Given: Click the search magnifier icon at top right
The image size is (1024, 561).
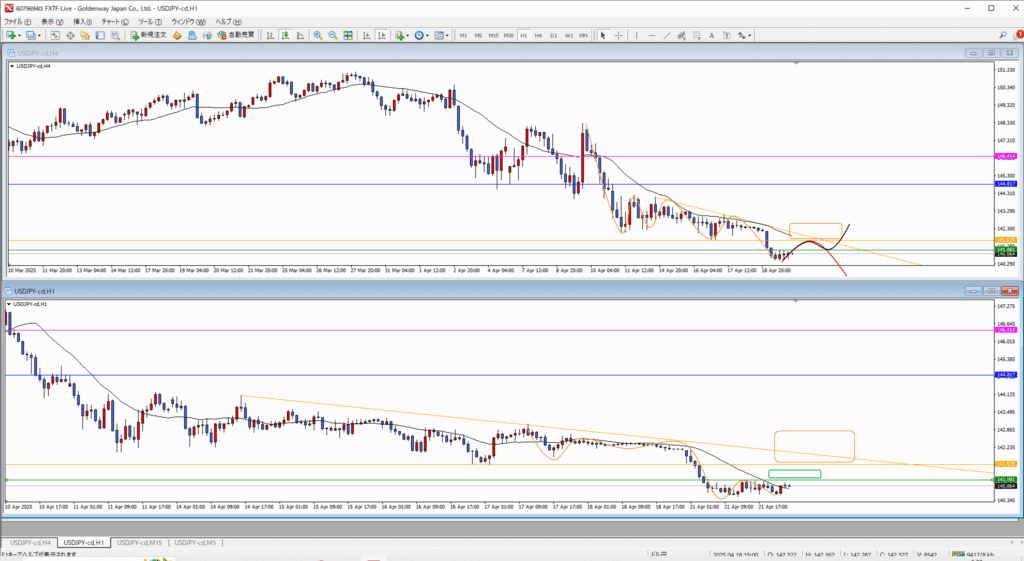Looking at the screenshot, I should pyautogui.click(x=1003, y=35).
